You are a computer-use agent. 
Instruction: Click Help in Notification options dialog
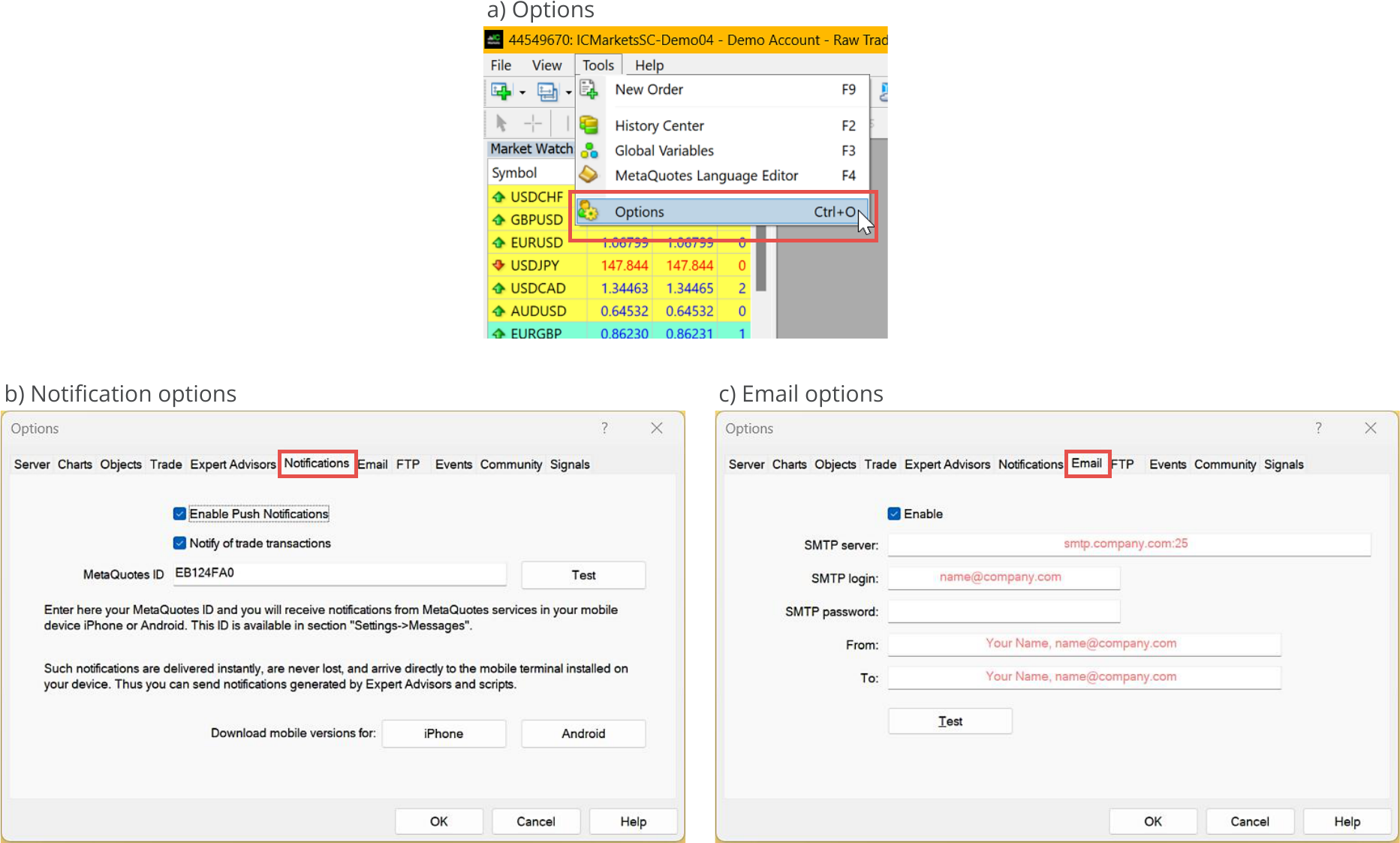click(x=633, y=821)
